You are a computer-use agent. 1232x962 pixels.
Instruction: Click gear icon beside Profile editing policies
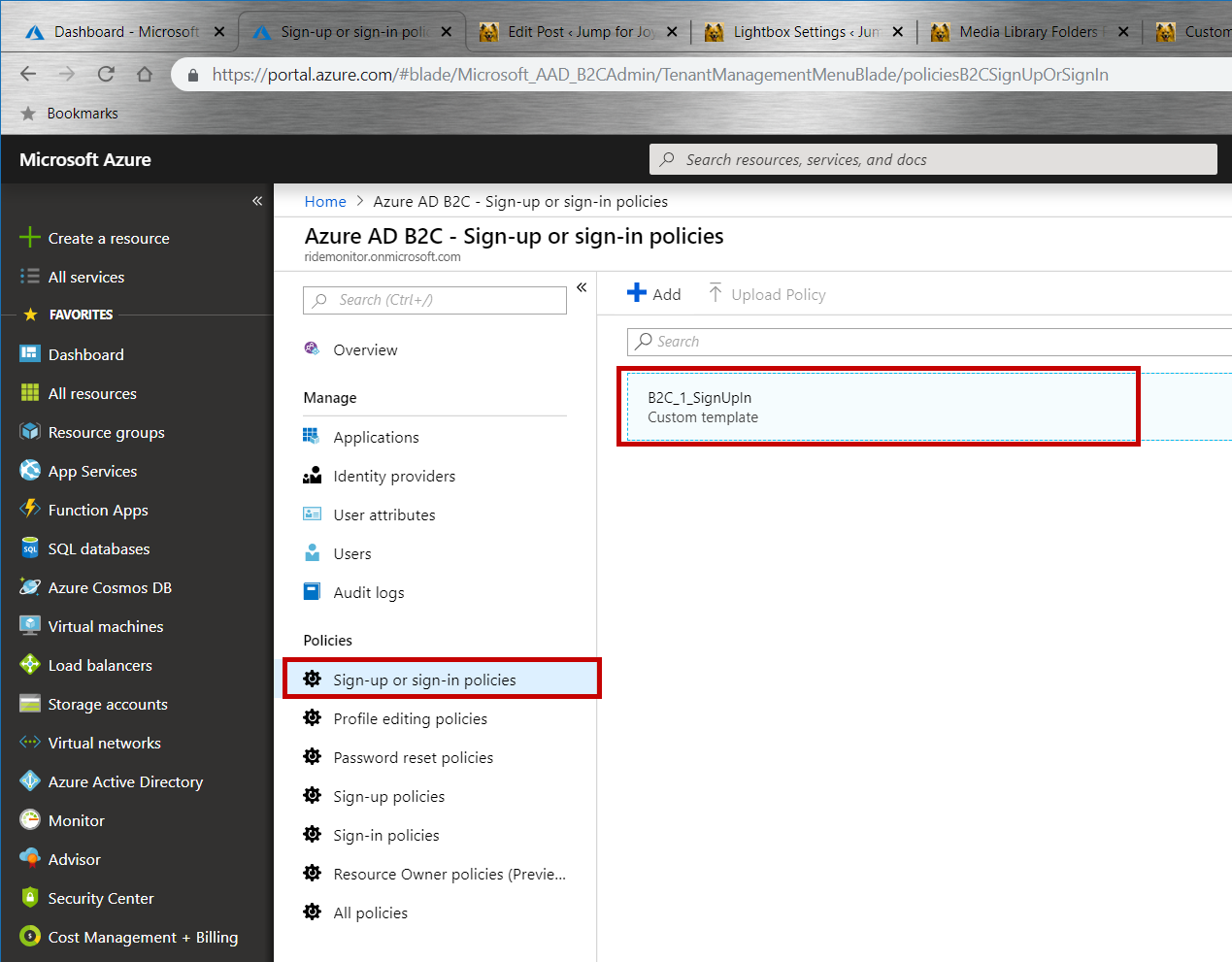click(x=312, y=717)
